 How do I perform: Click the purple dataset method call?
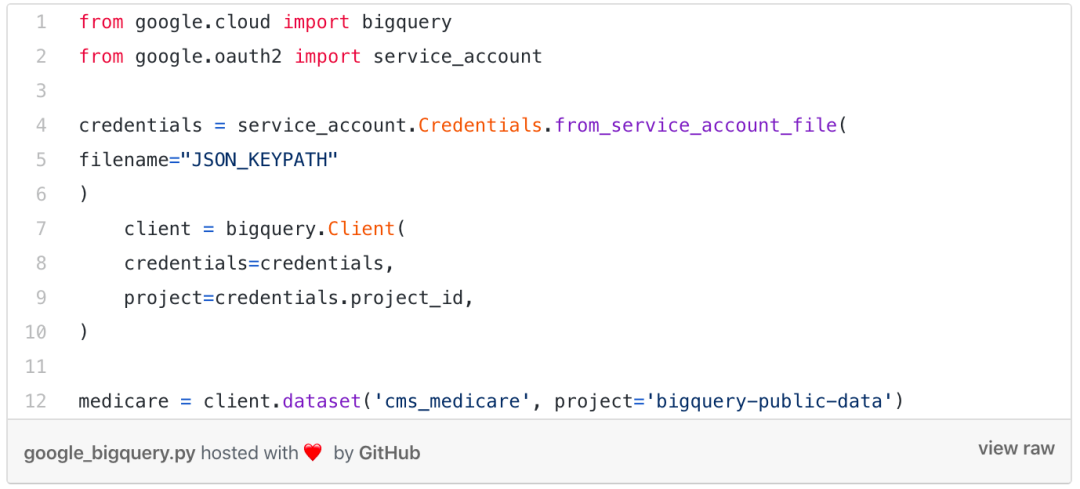click(x=321, y=401)
